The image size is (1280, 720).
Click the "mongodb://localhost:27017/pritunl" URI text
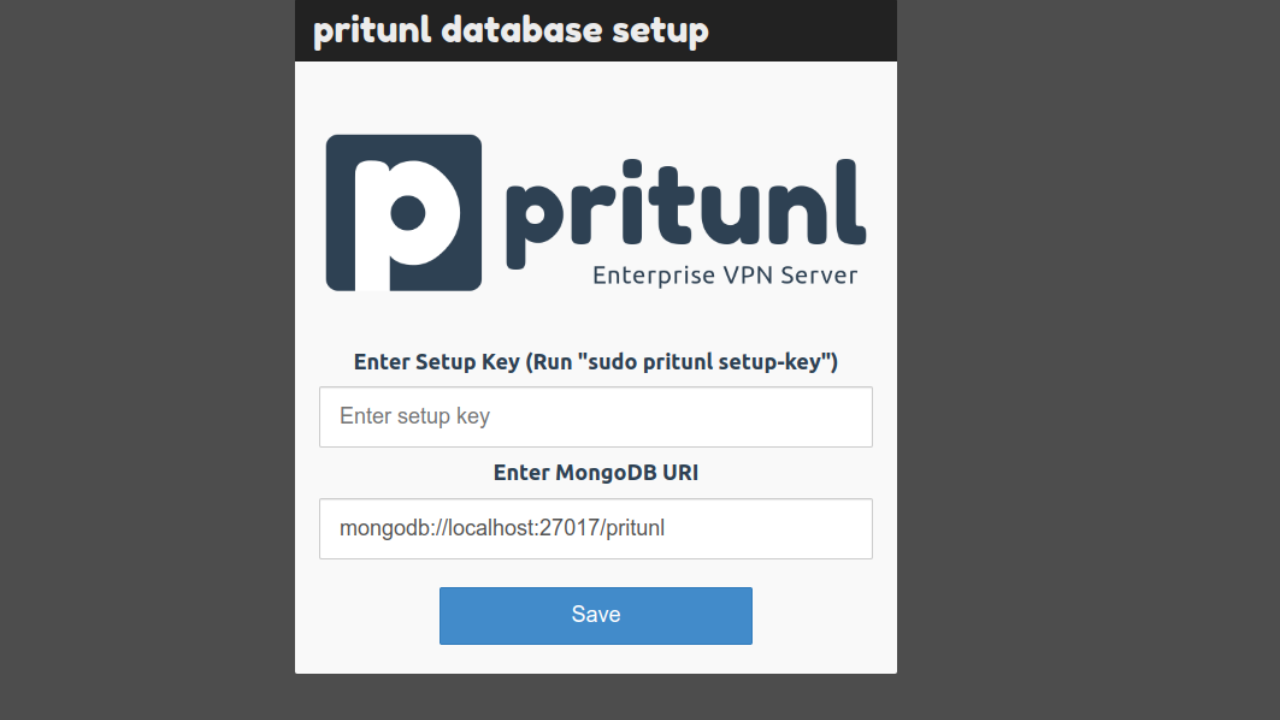[502, 528]
